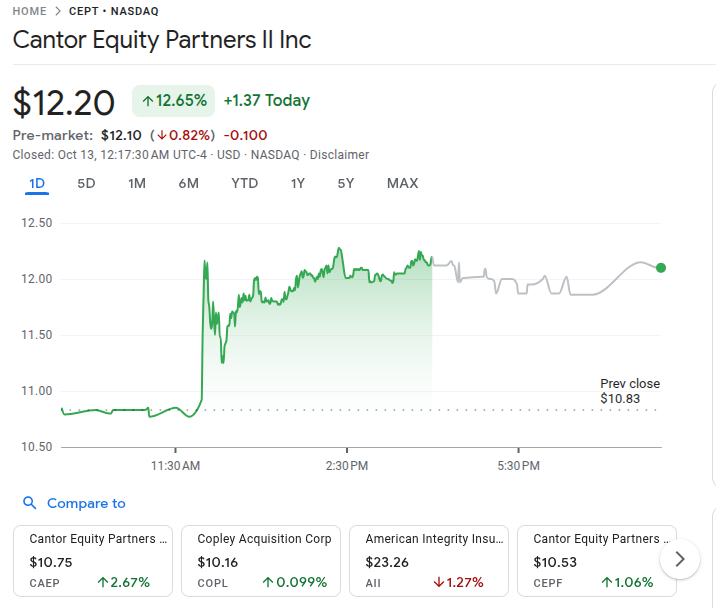Click the Compare to search icon
Image resolution: width=716 pixels, height=608 pixels.
click(x=29, y=504)
